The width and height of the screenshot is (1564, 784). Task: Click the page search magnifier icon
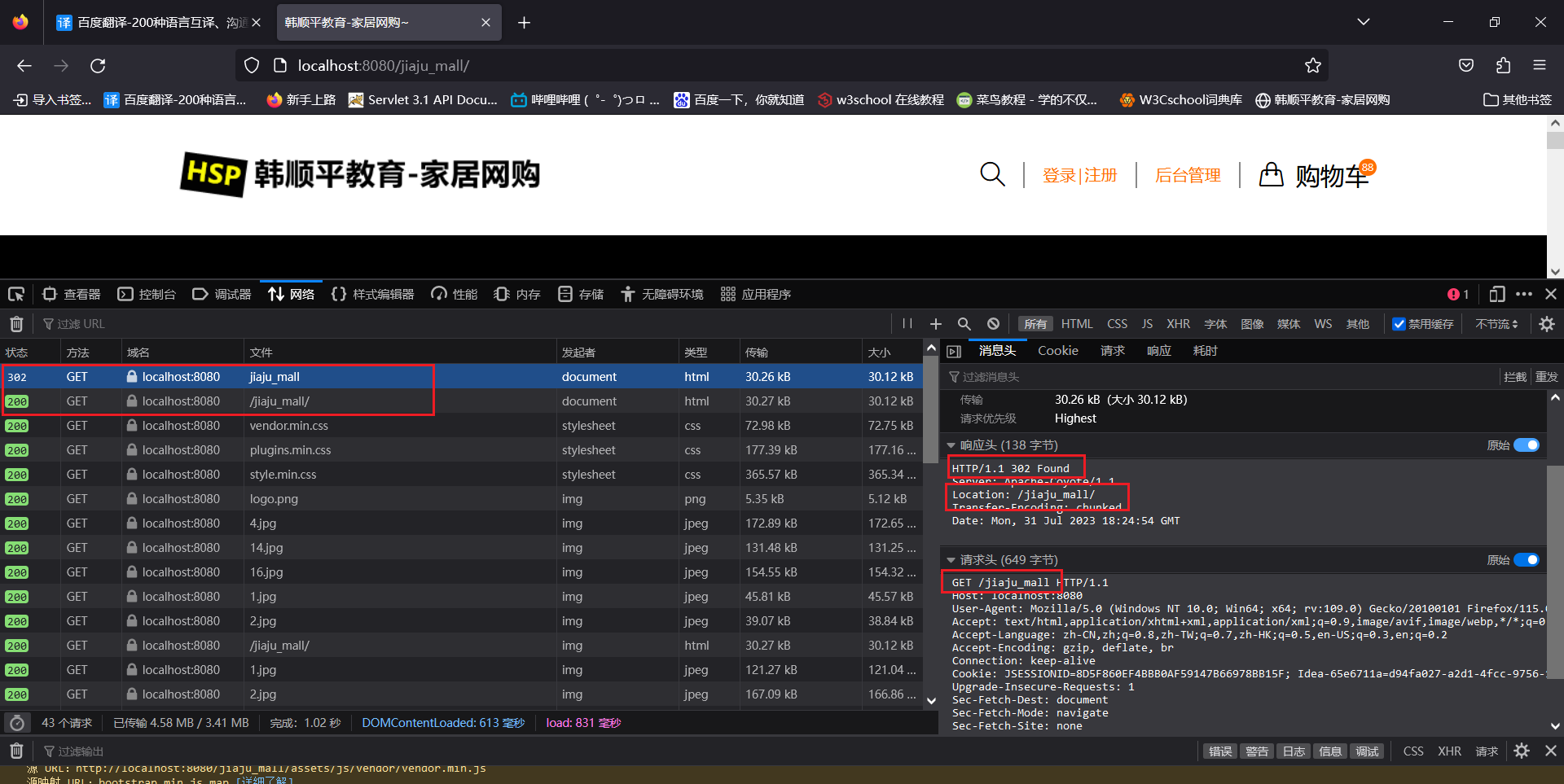click(992, 174)
